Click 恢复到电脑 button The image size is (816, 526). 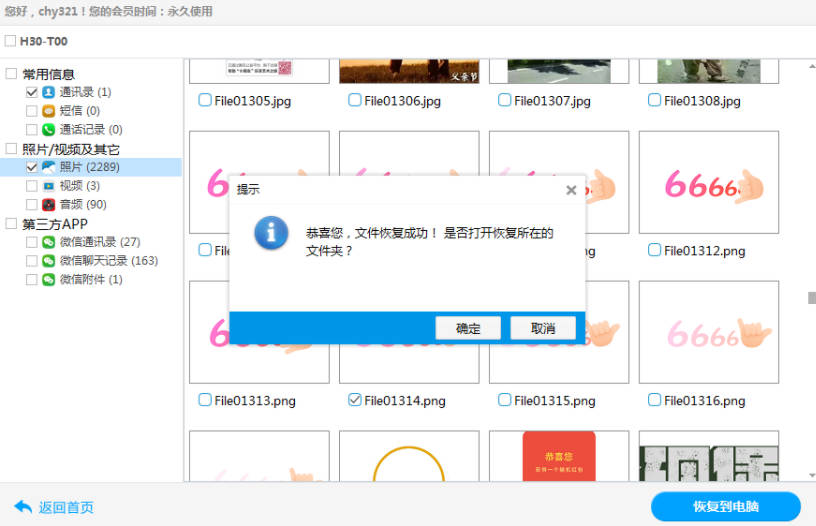pyautogui.click(x=725, y=506)
